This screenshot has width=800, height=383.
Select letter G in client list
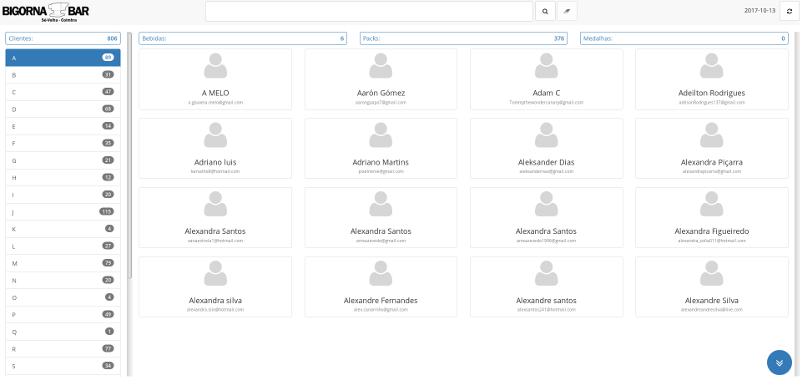(63, 161)
